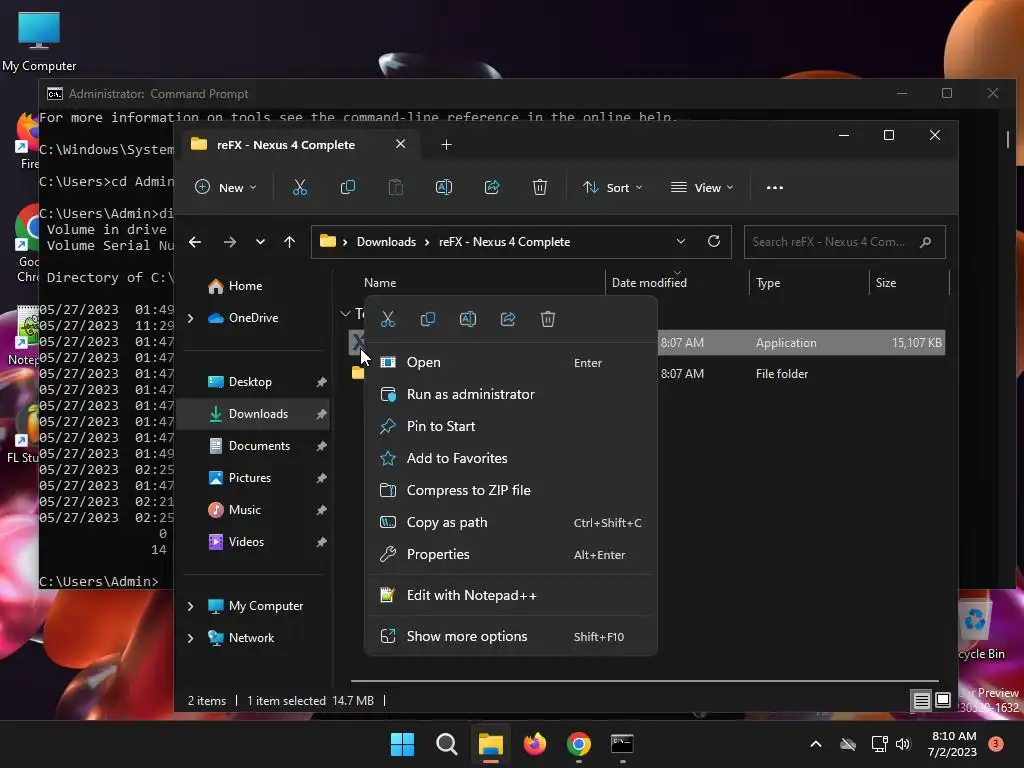Click the search magnifier icon in Explorer

(925, 242)
